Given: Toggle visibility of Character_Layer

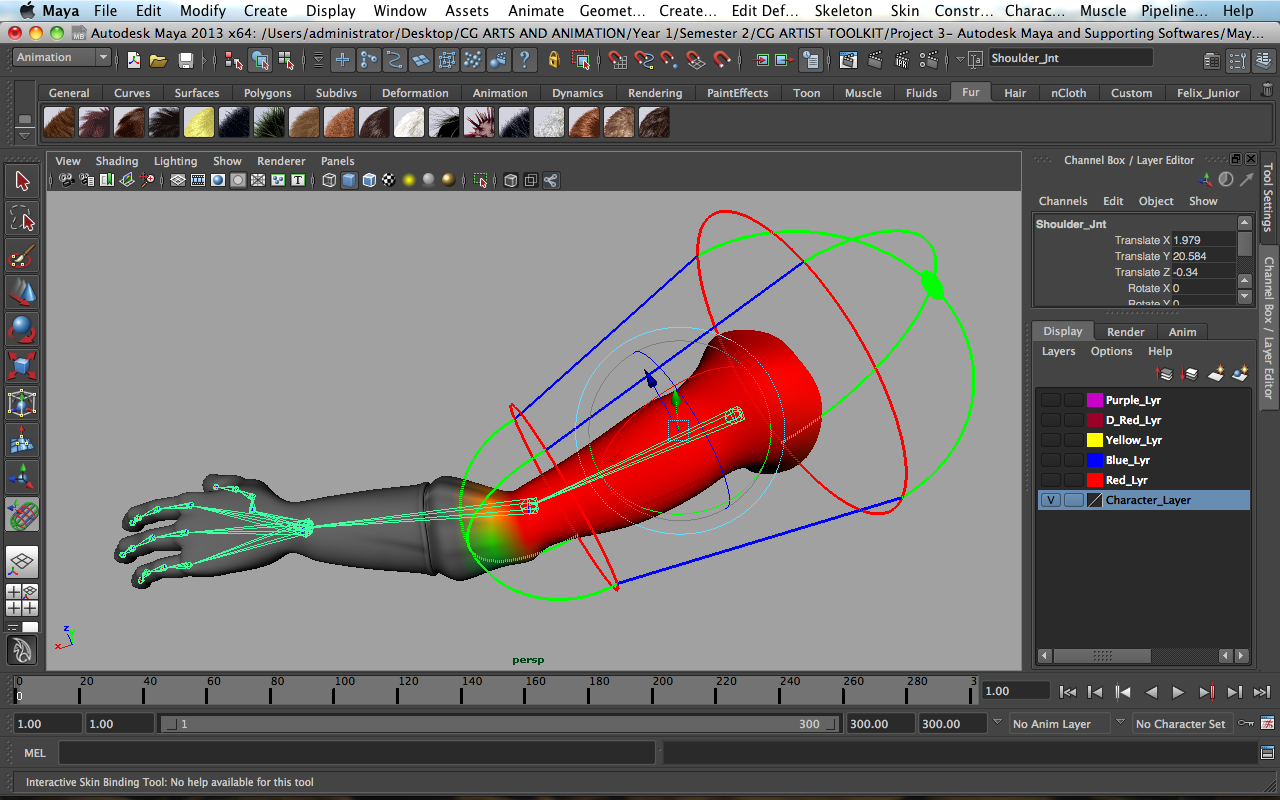Looking at the screenshot, I should coord(1050,500).
